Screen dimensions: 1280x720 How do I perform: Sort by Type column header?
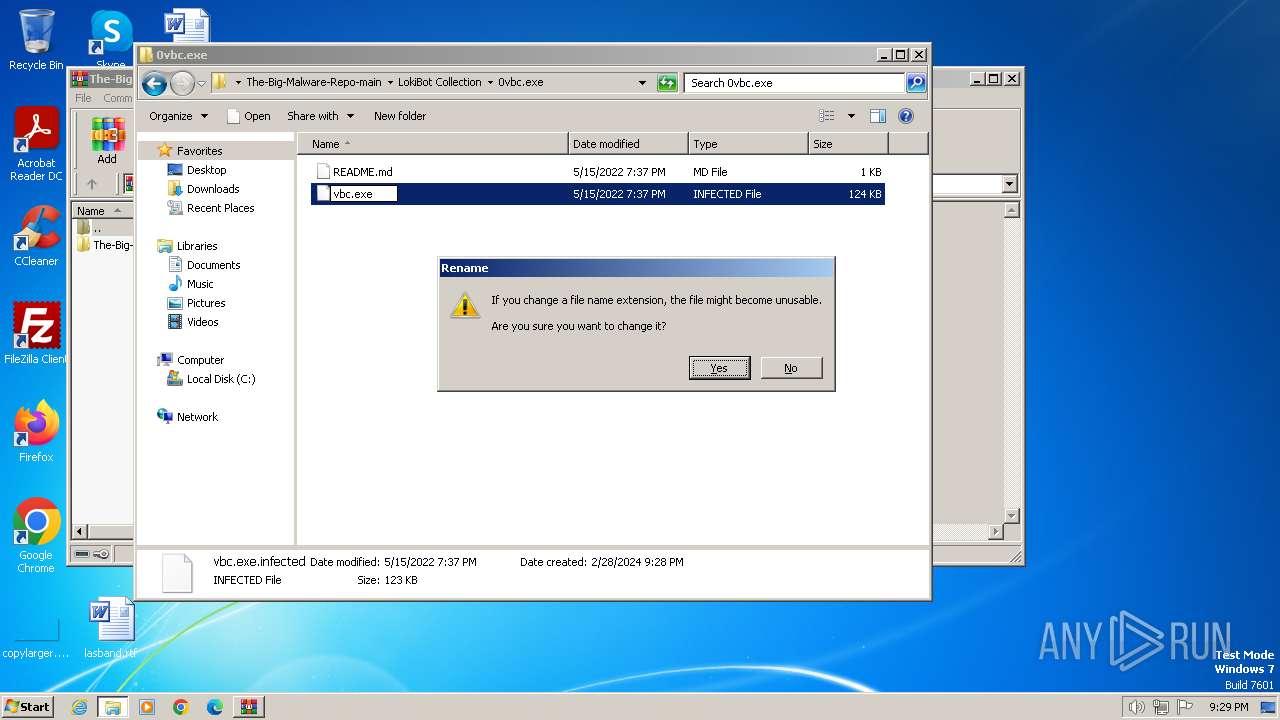click(x=748, y=144)
